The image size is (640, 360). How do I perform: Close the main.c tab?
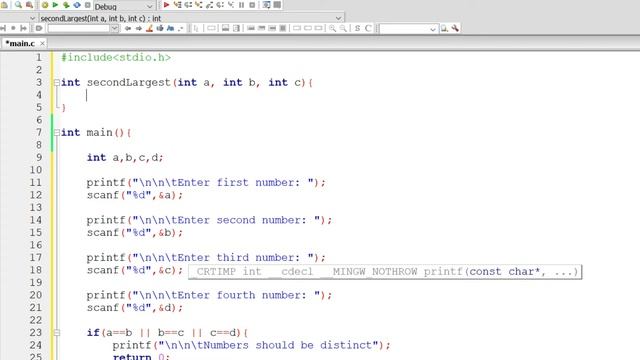point(42,43)
